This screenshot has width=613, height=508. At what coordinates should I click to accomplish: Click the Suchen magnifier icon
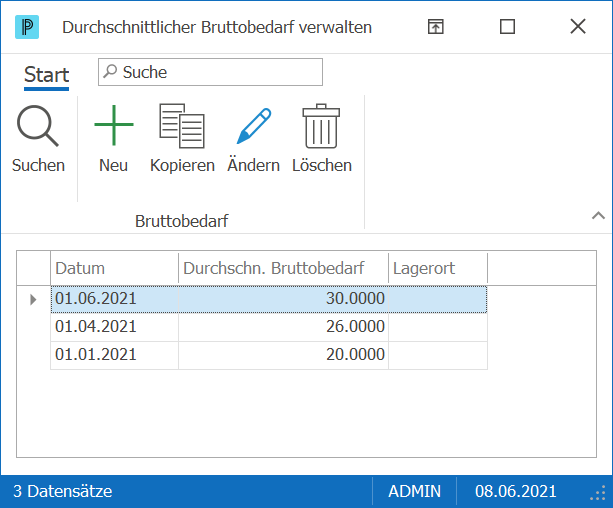pyautogui.click(x=38, y=126)
